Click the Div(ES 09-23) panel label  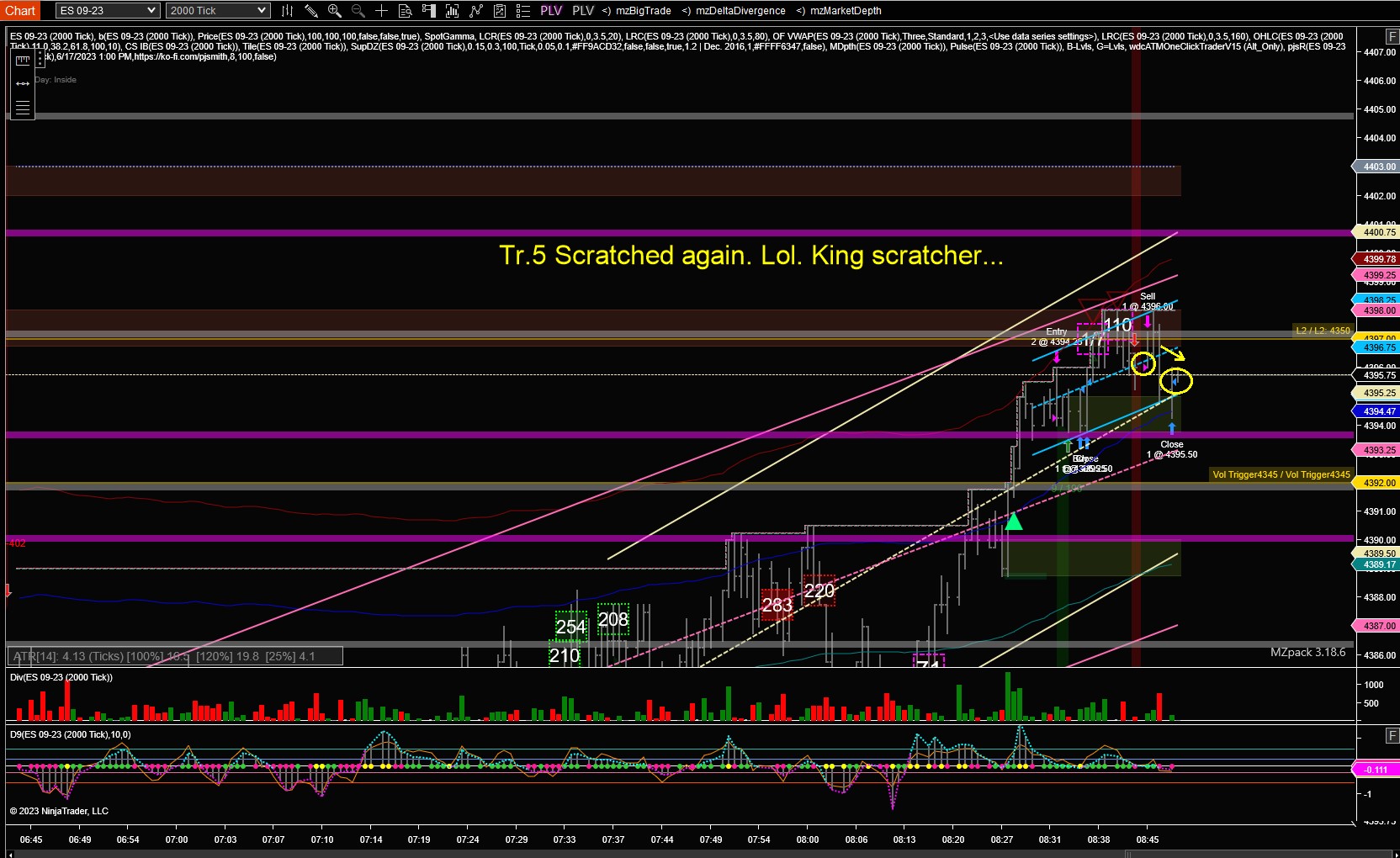point(61,677)
